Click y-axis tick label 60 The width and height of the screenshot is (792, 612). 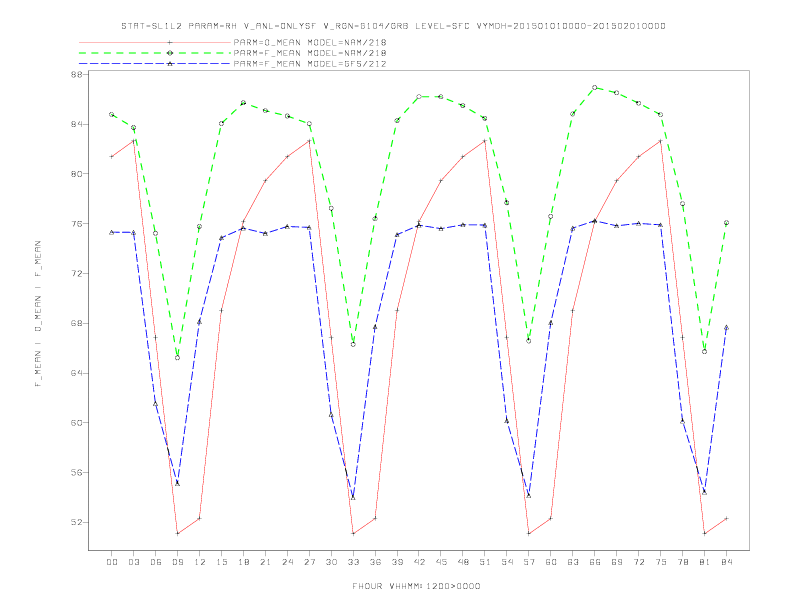[79, 423]
